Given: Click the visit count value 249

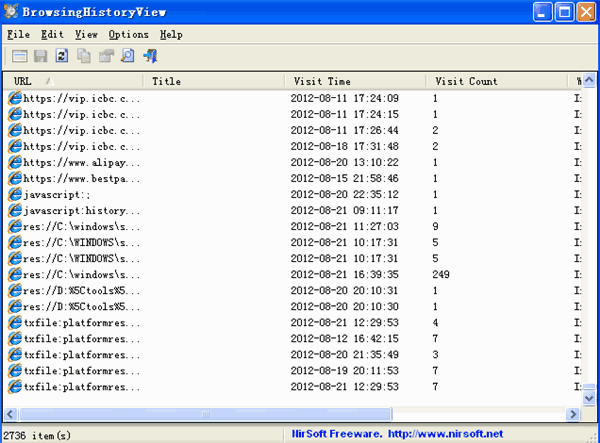Looking at the screenshot, I should [441, 275].
